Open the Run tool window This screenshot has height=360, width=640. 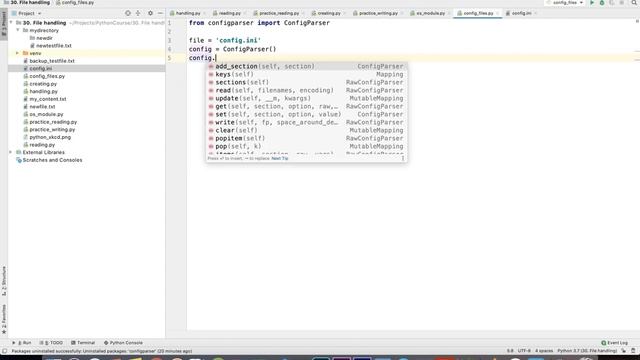pos(22,343)
